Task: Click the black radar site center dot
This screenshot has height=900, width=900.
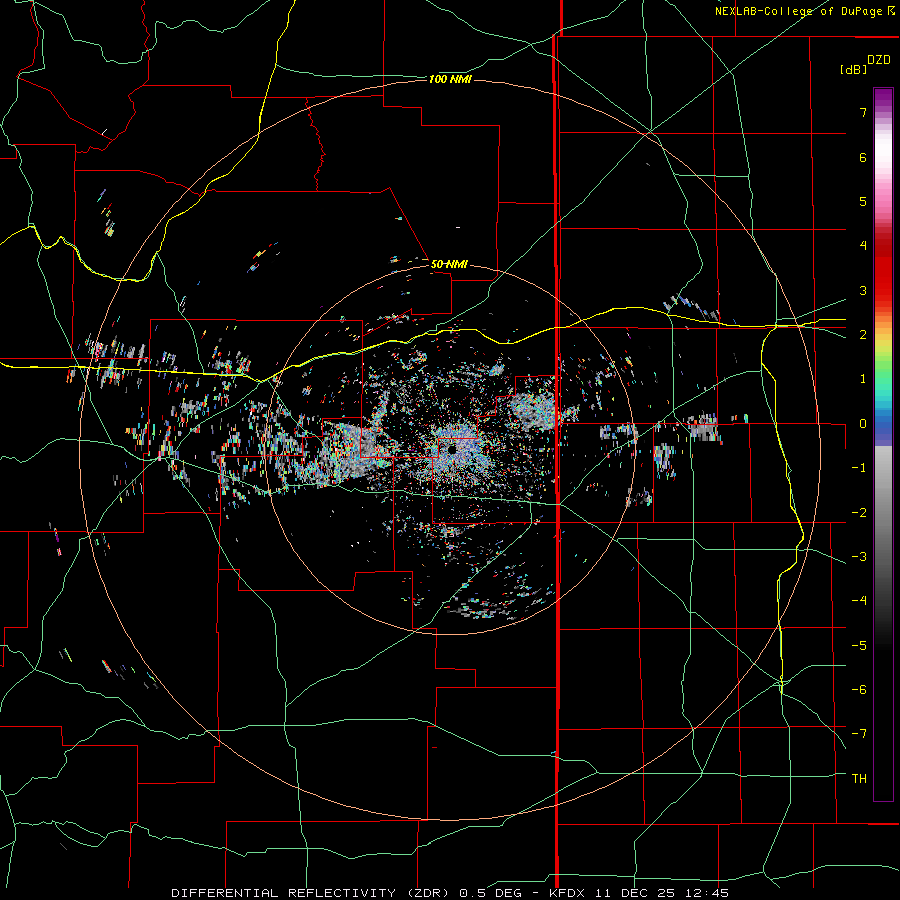Action: (452, 449)
